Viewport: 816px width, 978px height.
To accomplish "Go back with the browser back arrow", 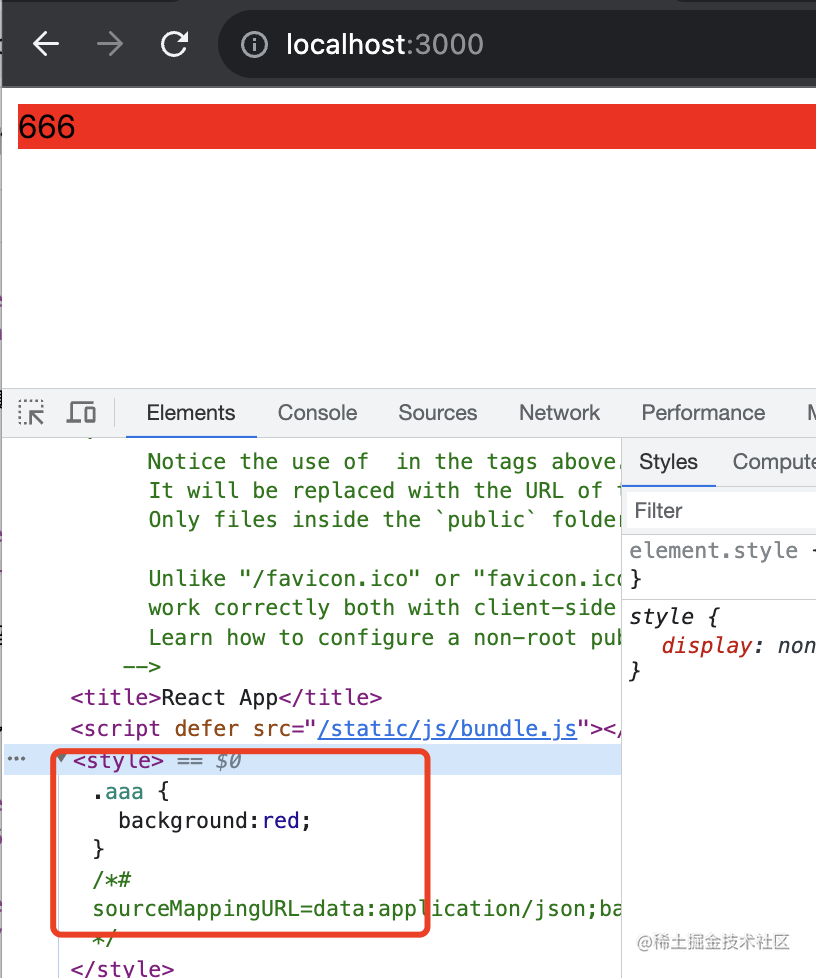I will click(x=46, y=44).
